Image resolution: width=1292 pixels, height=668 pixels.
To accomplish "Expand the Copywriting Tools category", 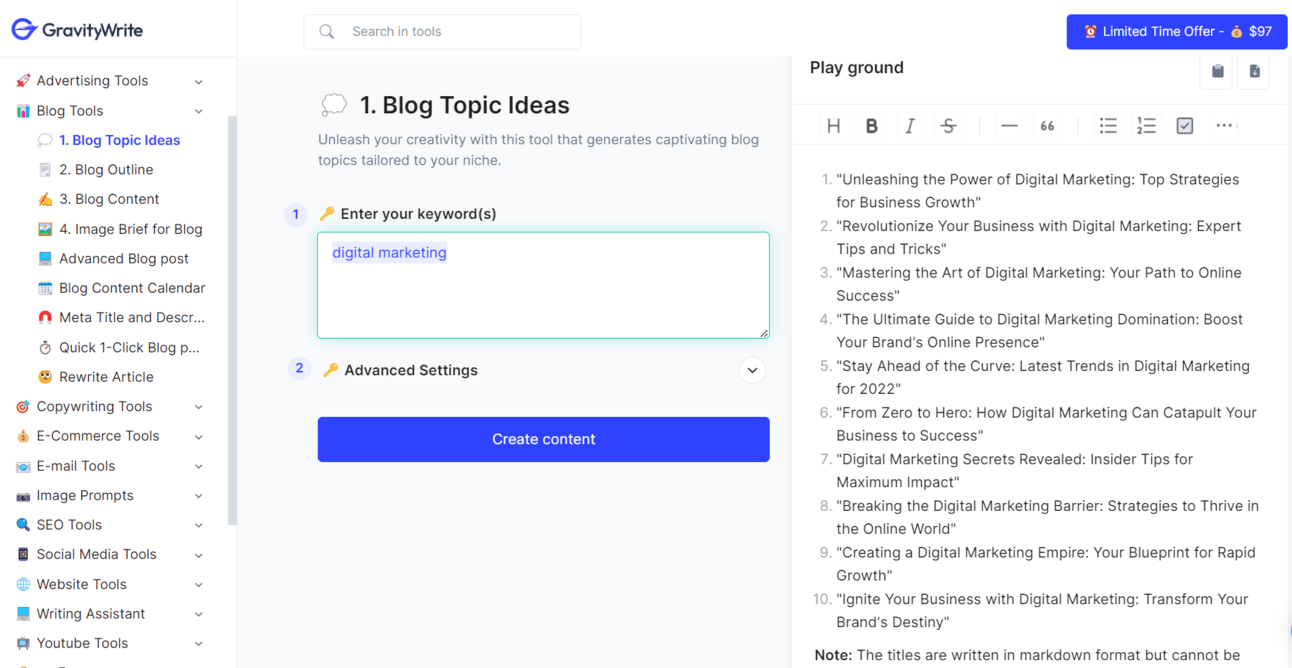I will (x=198, y=407).
